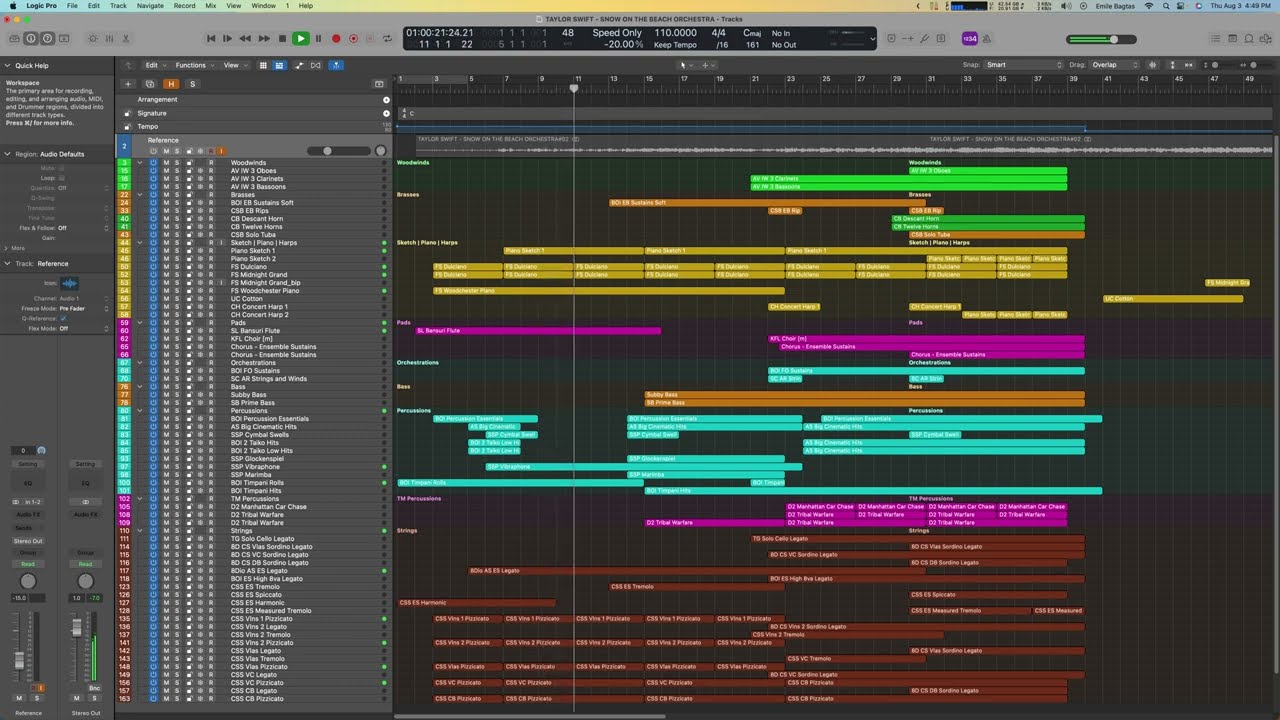Pause playback
This screenshot has width=1280, height=720.
[x=318, y=39]
